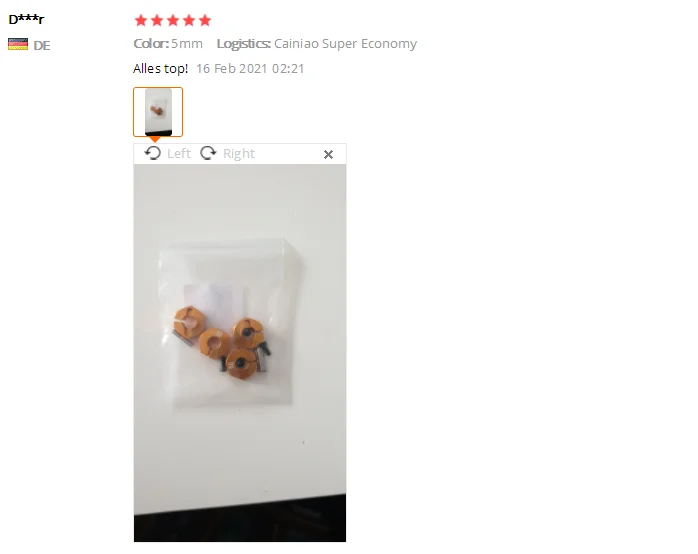Click the orange pointer arrow below the thumbnail
The width and height of the screenshot is (698, 554).
(155, 140)
